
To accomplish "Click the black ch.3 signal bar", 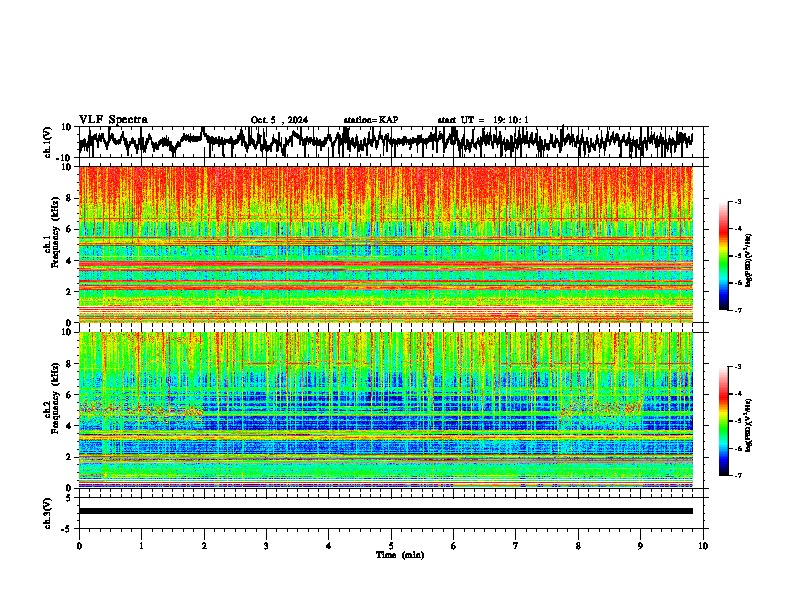I will pyautogui.click(x=385, y=511).
